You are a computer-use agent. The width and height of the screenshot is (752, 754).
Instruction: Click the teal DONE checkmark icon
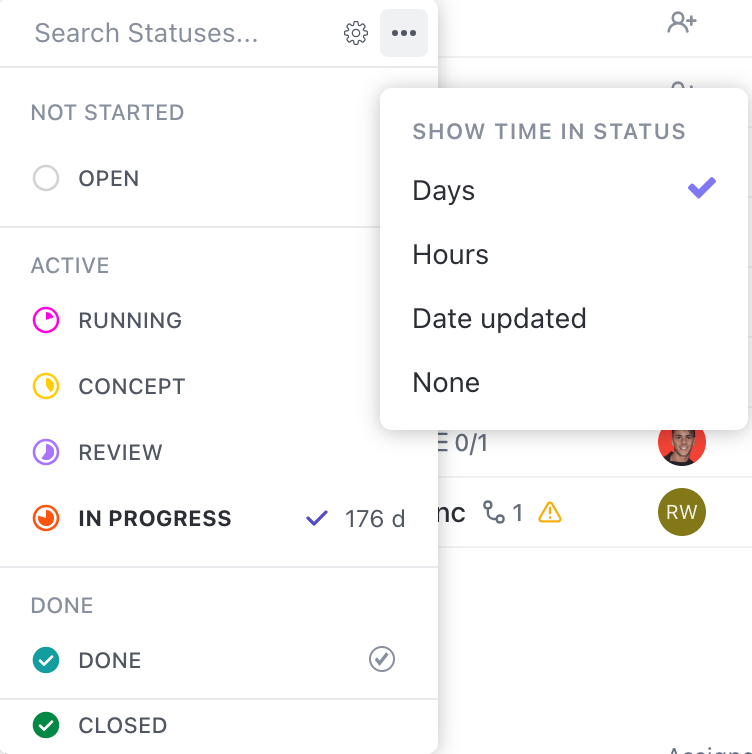tap(46, 660)
